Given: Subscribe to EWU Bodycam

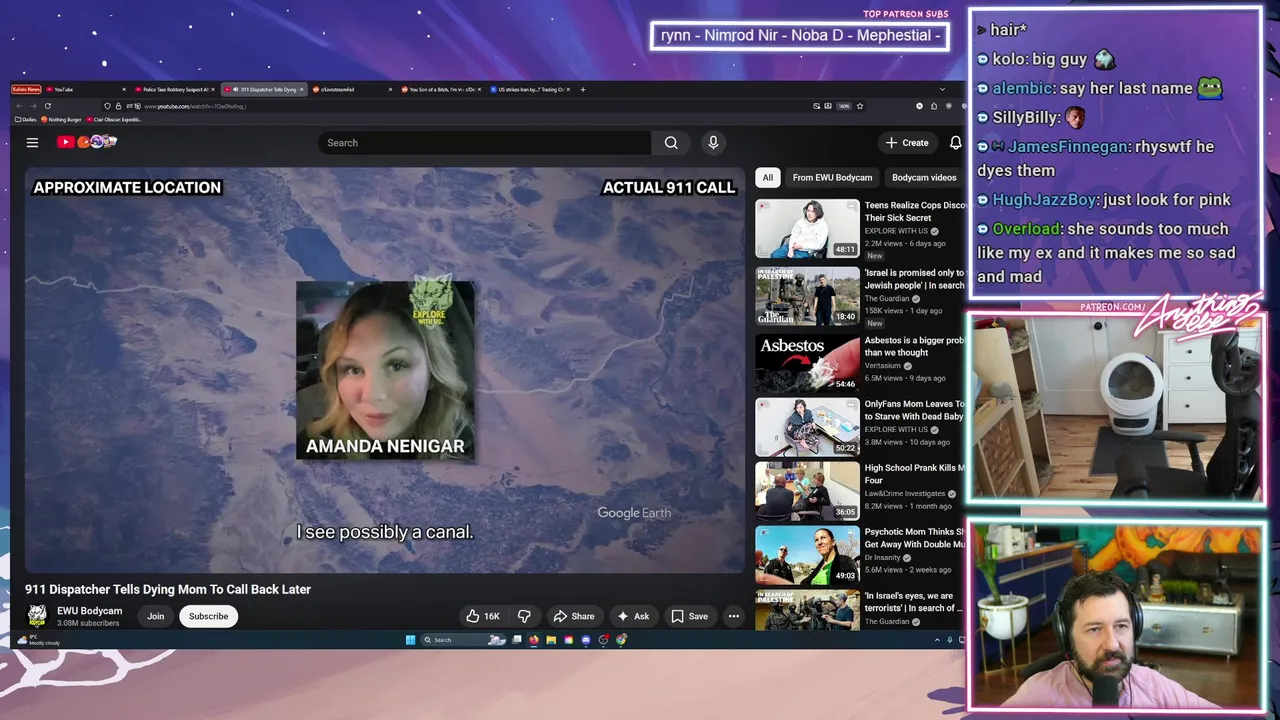Looking at the screenshot, I should click(x=208, y=616).
